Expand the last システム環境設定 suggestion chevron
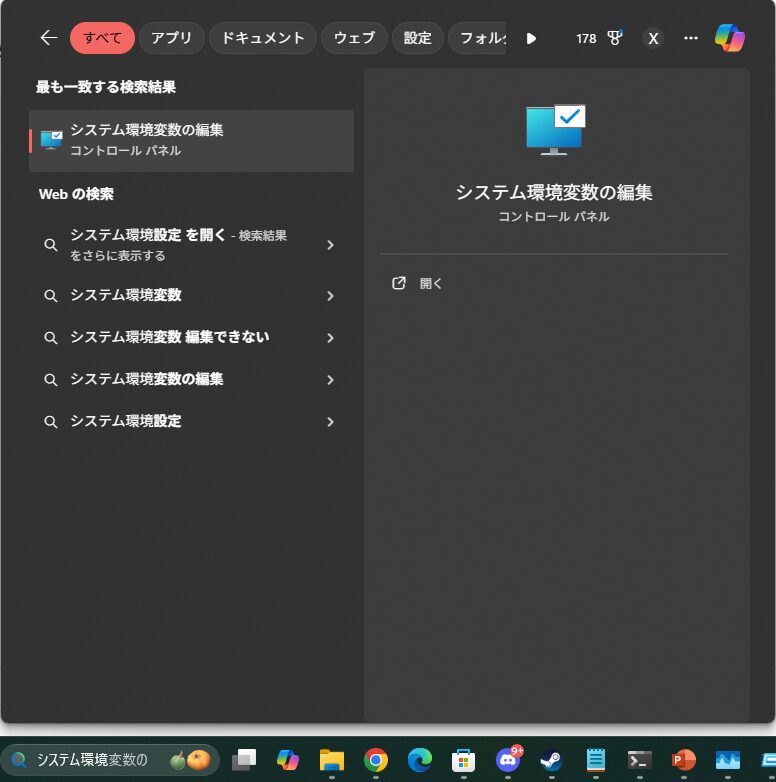Image resolution: width=776 pixels, height=782 pixels. coord(330,422)
